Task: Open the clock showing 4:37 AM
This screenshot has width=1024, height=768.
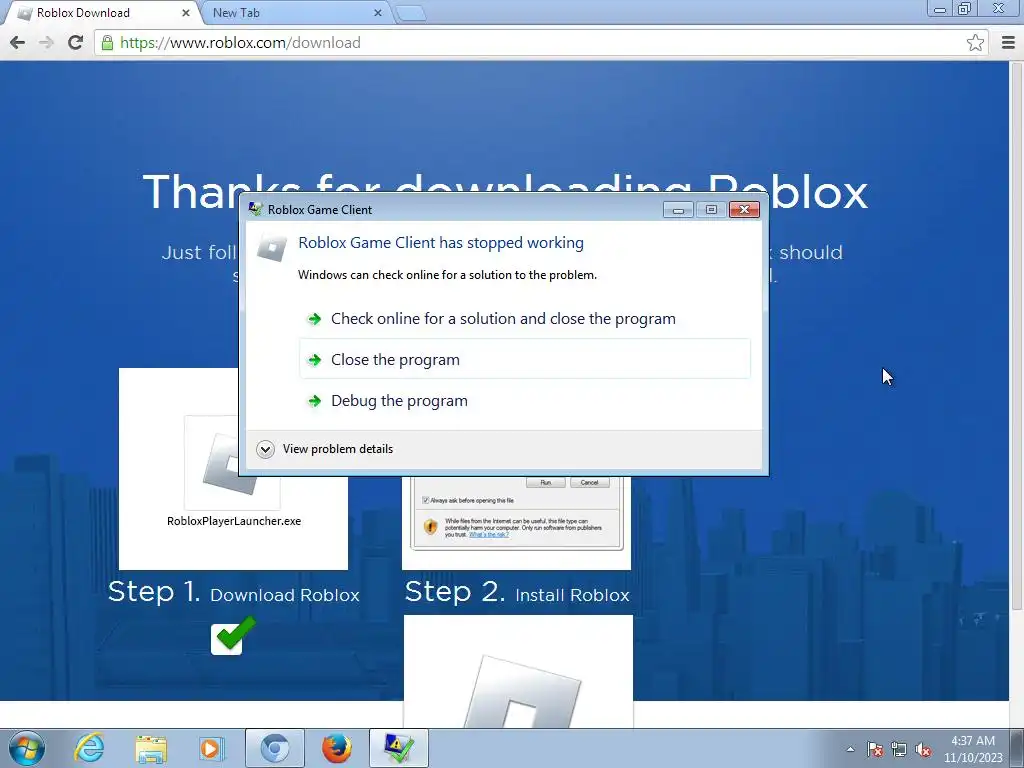Action: (x=973, y=749)
